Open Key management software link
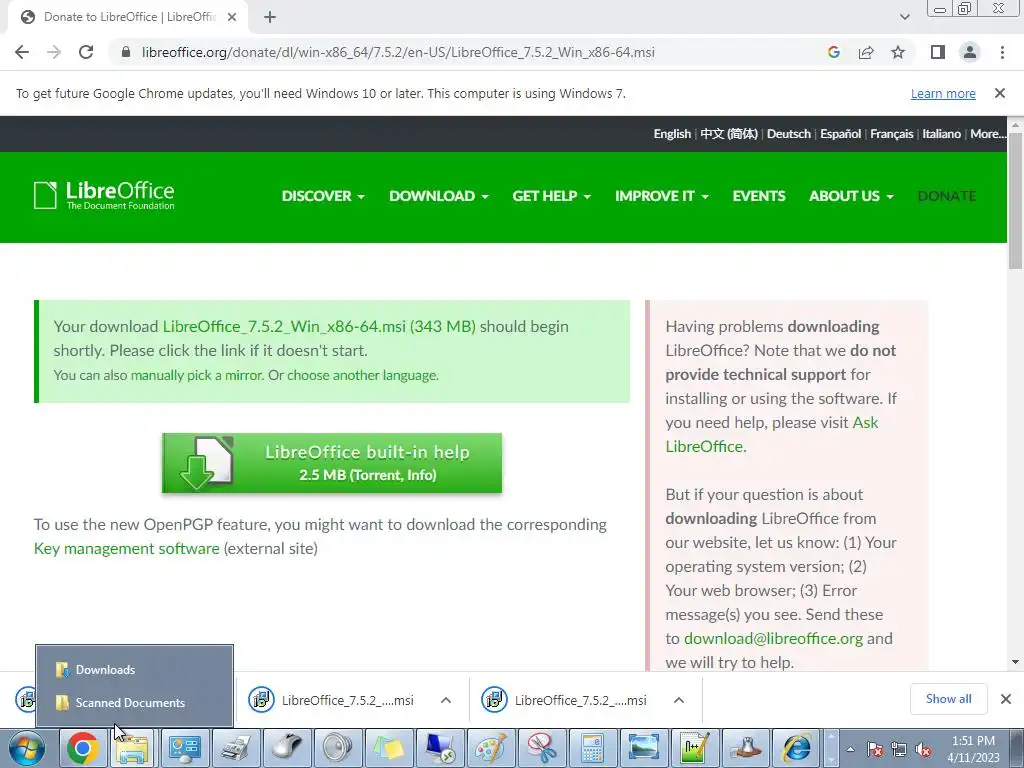1024x768 pixels. point(127,549)
